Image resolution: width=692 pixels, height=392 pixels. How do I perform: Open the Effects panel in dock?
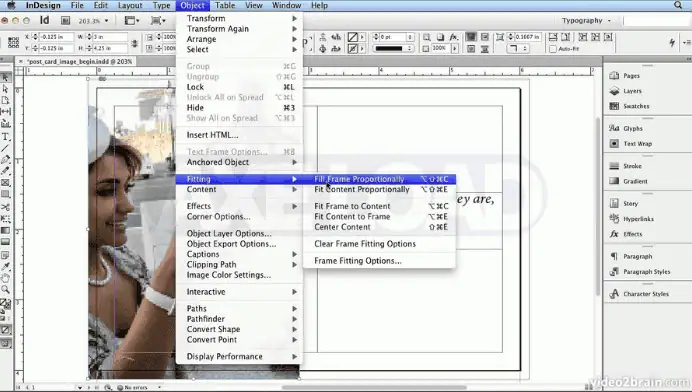(626, 234)
